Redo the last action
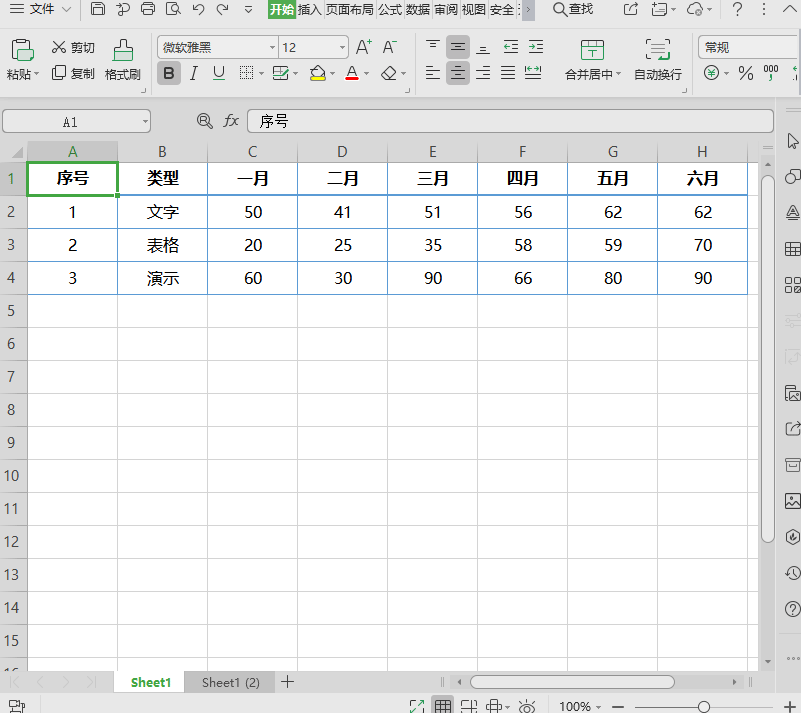This screenshot has height=713, width=801. [x=222, y=9]
